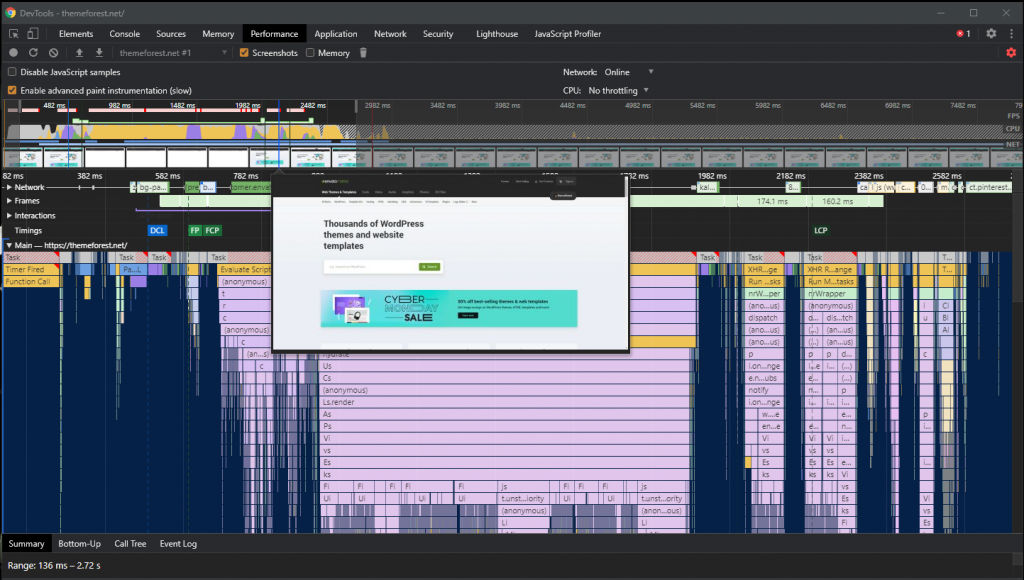
Task: Expand the Frames track
Action: coord(9,201)
